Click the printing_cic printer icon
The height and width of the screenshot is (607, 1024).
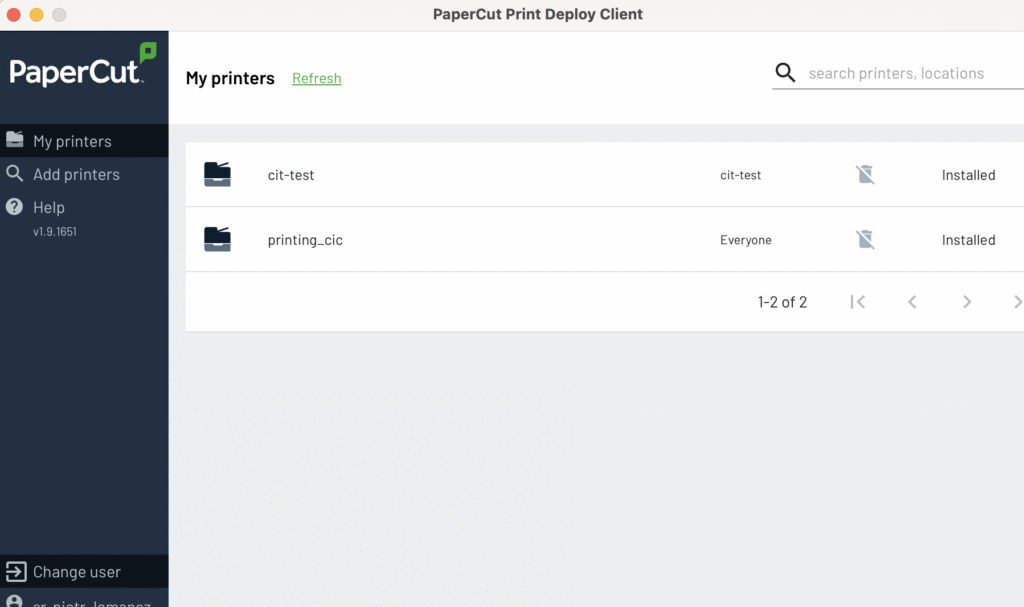click(x=217, y=240)
